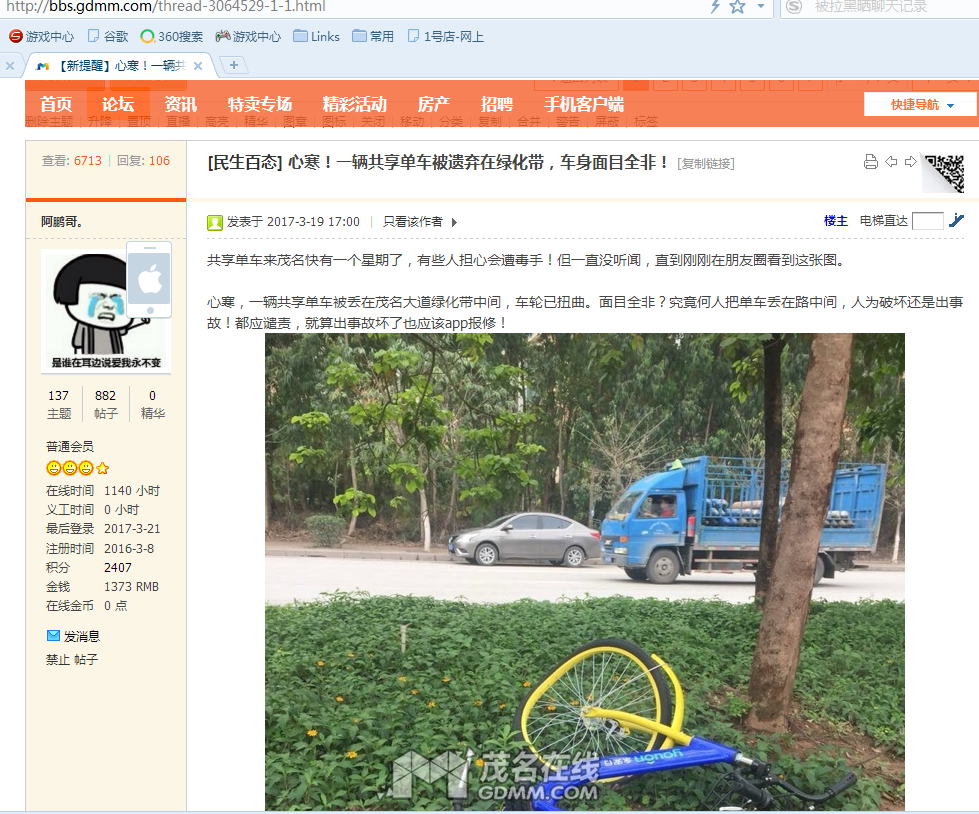Click the phone icon on avatar

point(149,280)
